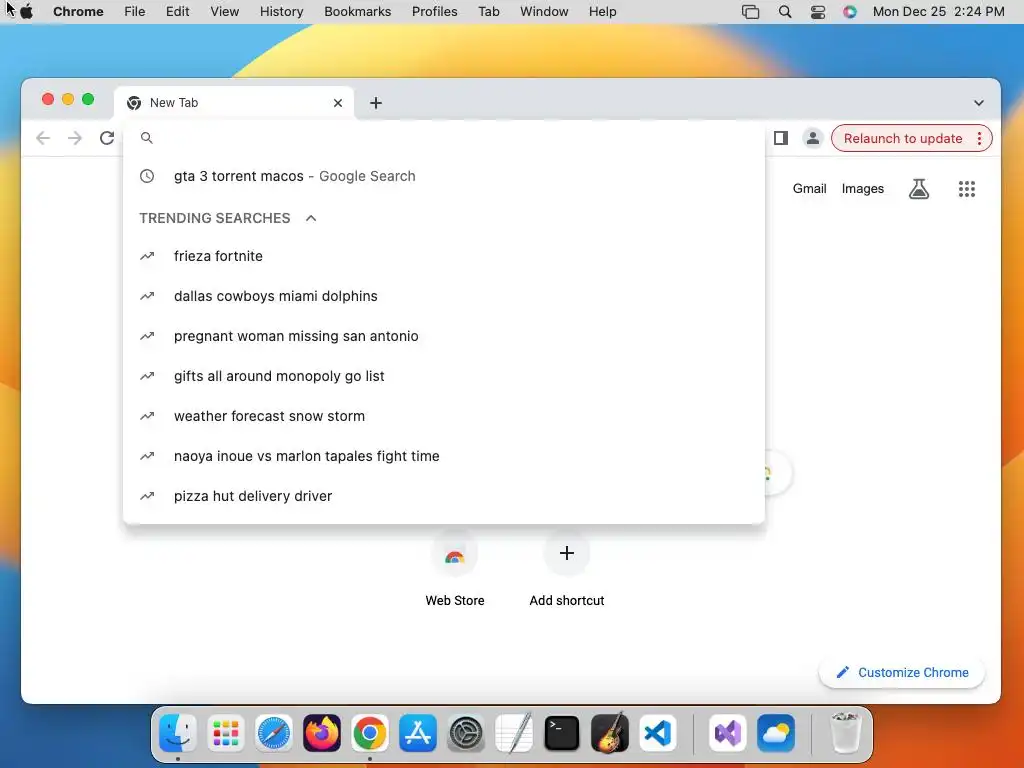1024x768 pixels.
Task: Open the File menu
Action: tap(135, 12)
